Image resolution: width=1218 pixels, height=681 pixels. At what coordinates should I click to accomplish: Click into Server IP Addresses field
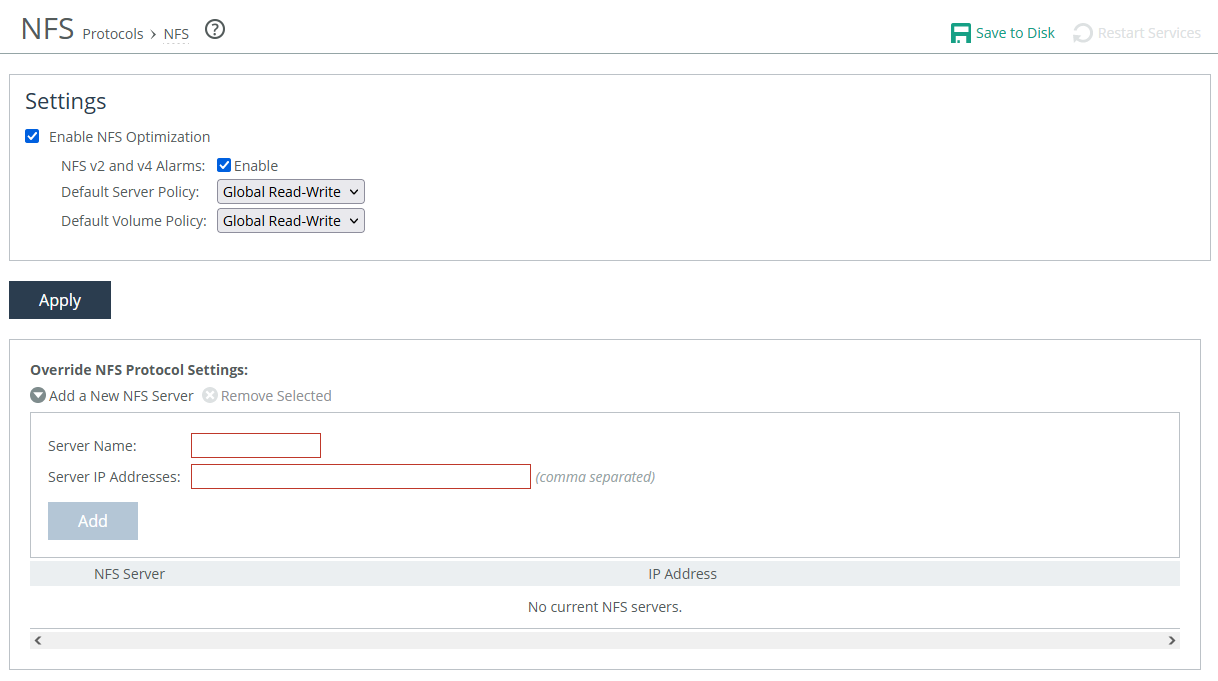360,477
